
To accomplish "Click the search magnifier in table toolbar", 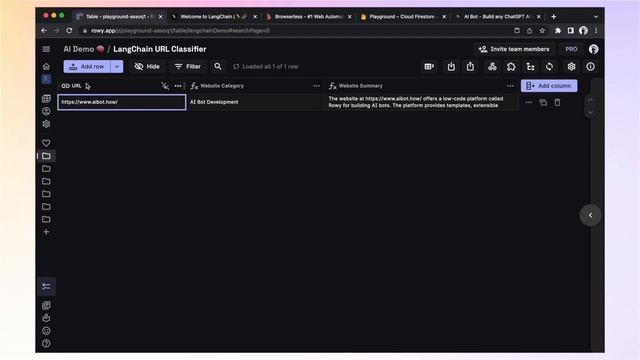I will point(218,67).
